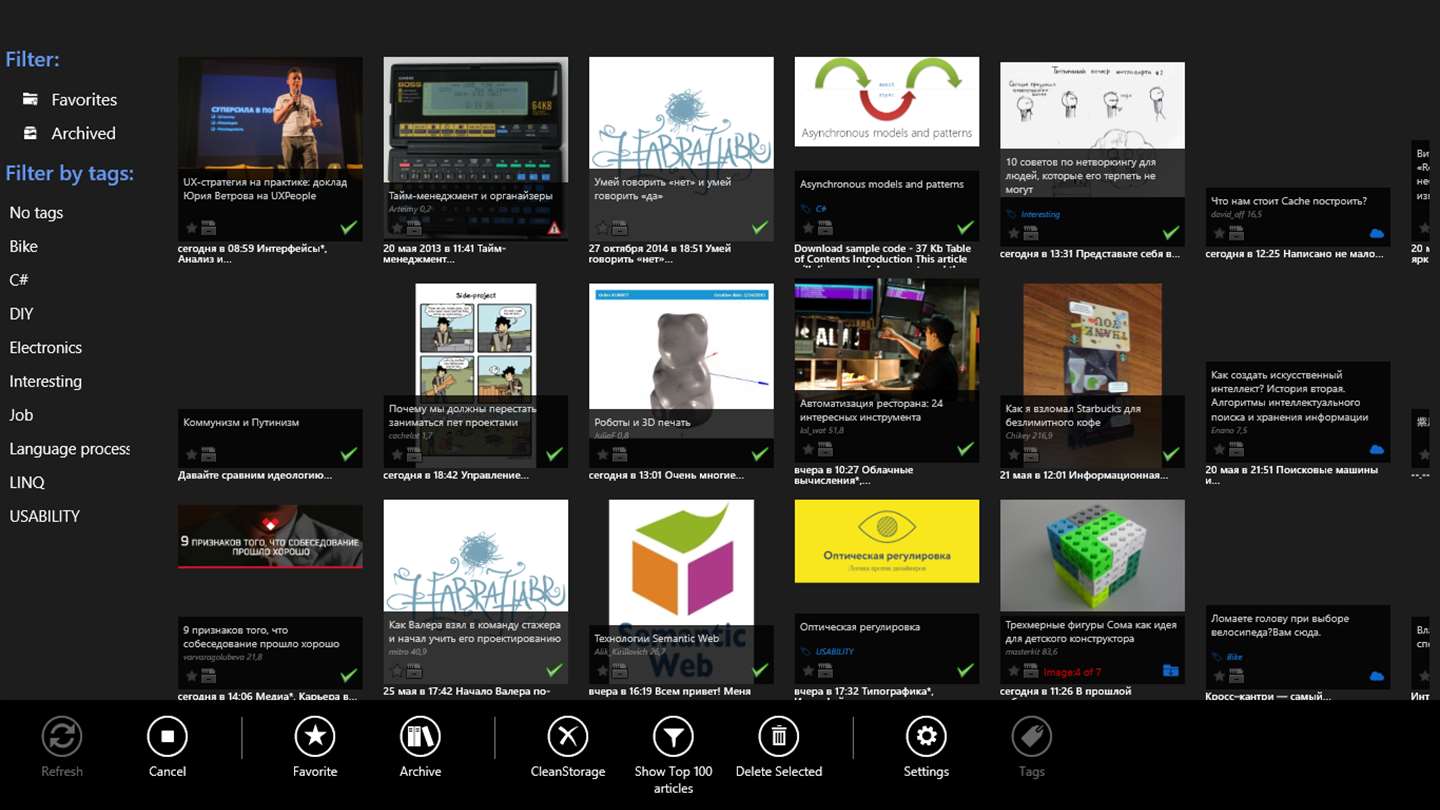Image resolution: width=1440 pixels, height=810 pixels.
Task: Toggle green checkmark on Умей говорить «нет» card
Action: coord(759,228)
